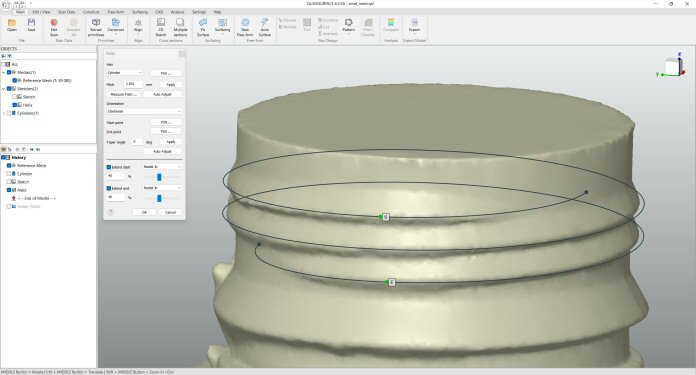Switch to the Edit / View tab
The width and height of the screenshot is (696, 375).
pyautogui.click(x=41, y=12)
